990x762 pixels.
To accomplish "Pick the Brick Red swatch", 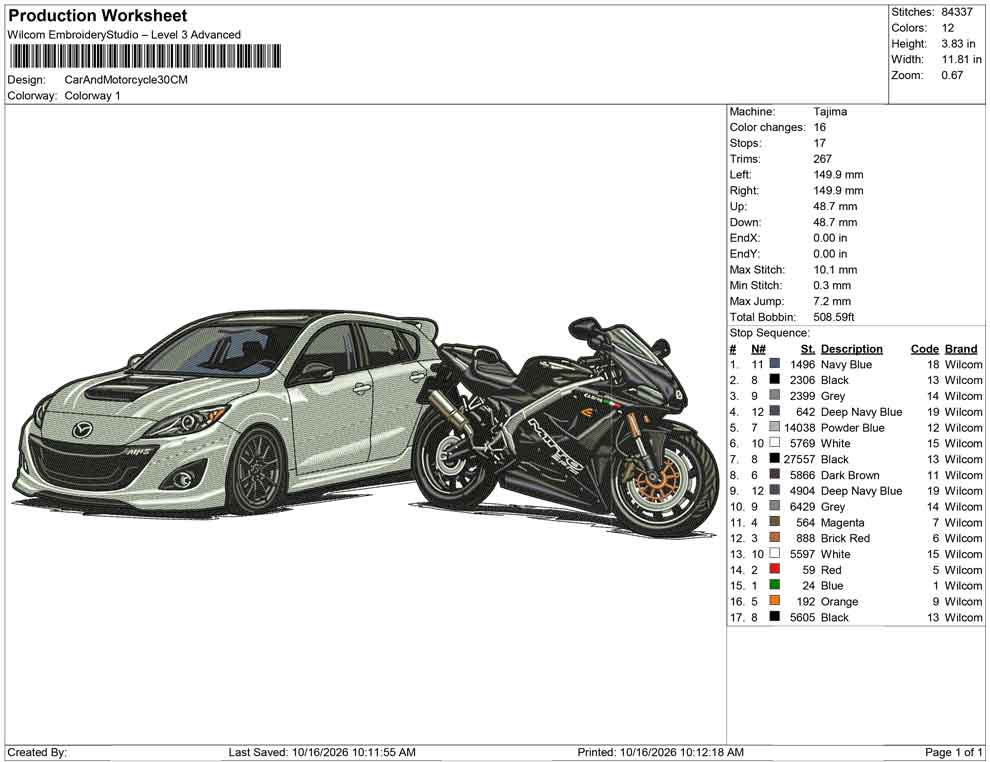I will (x=774, y=537).
